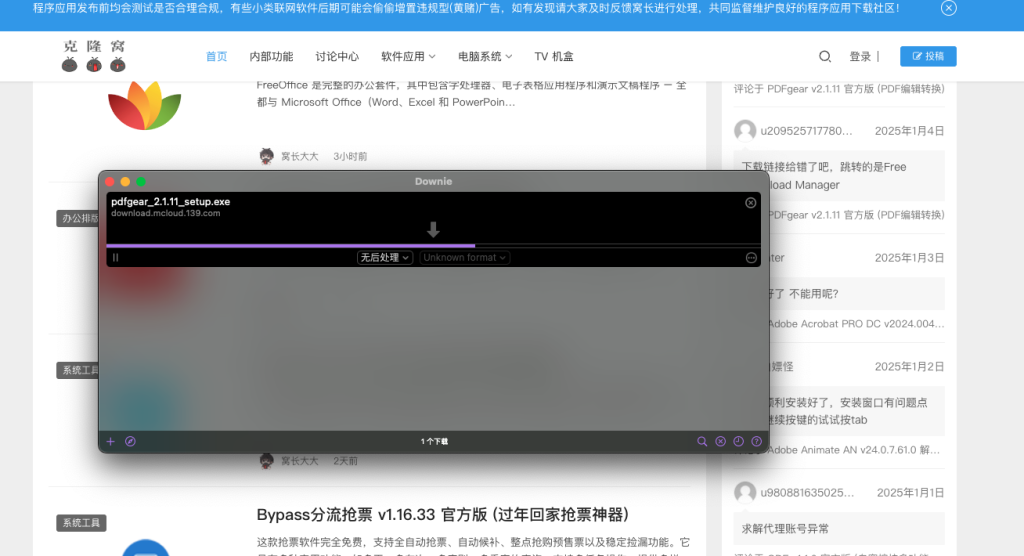Open Downie help question mark icon
Viewport: 1024px width, 556px height.
click(756, 442)
